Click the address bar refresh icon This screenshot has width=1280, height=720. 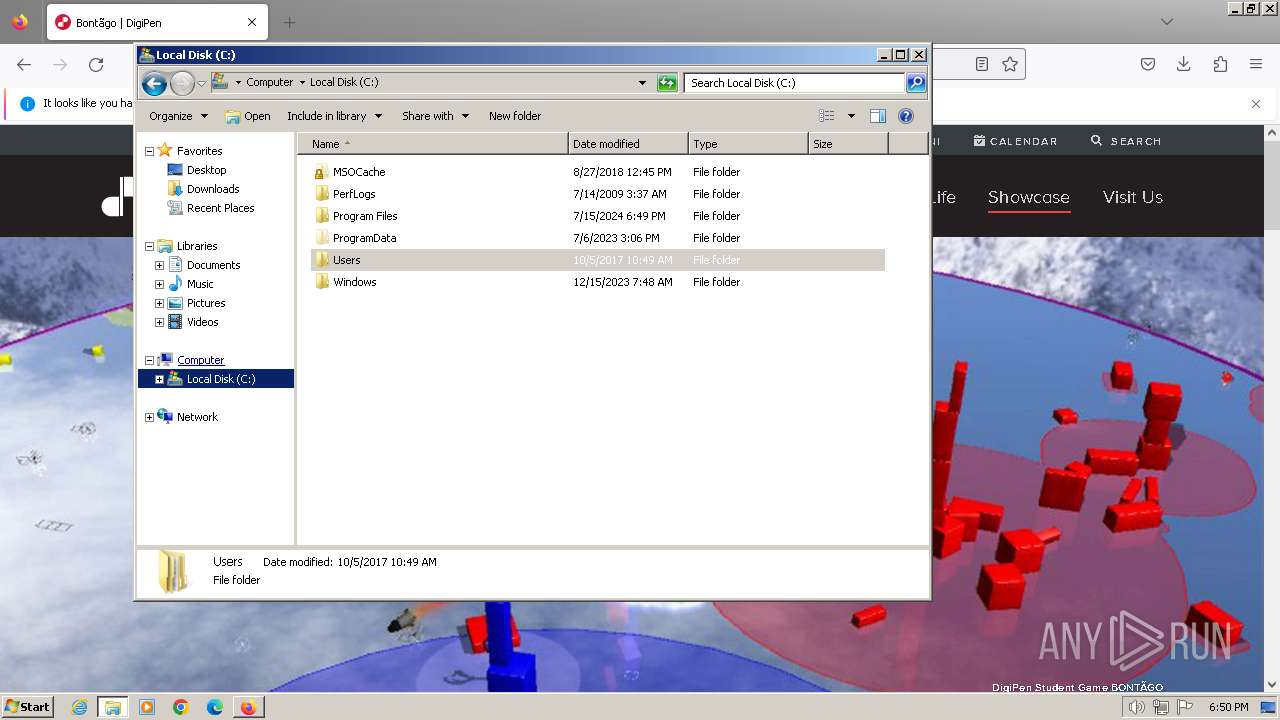coord(667,83)
